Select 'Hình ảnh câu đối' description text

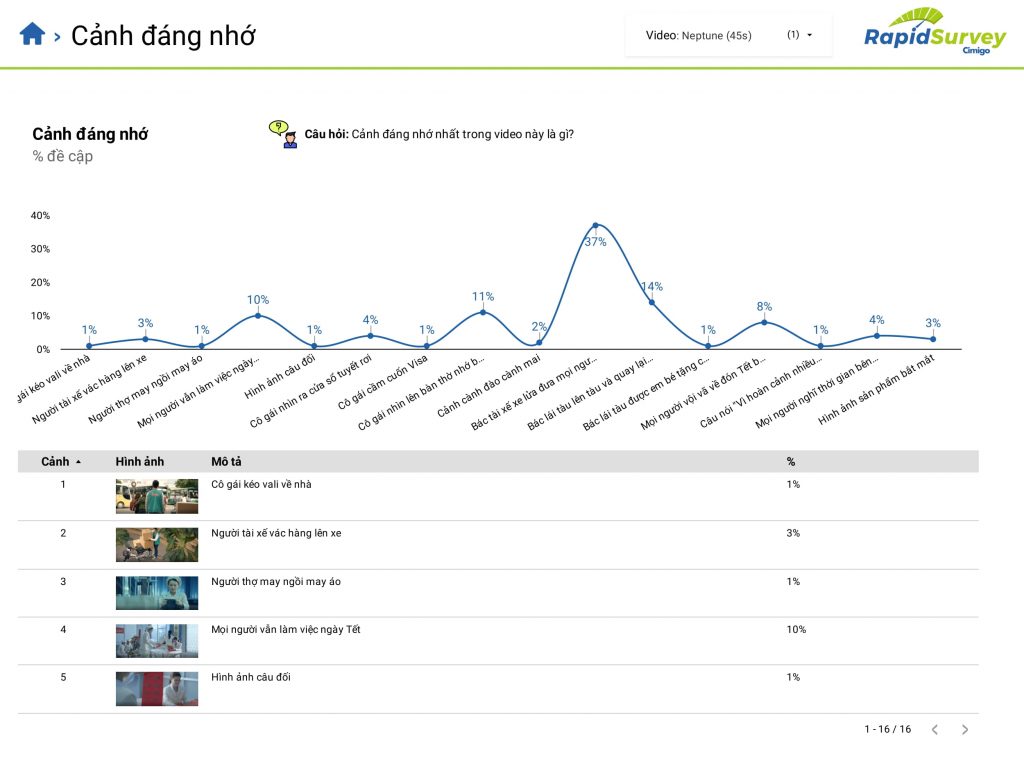(x=251, y=677)
